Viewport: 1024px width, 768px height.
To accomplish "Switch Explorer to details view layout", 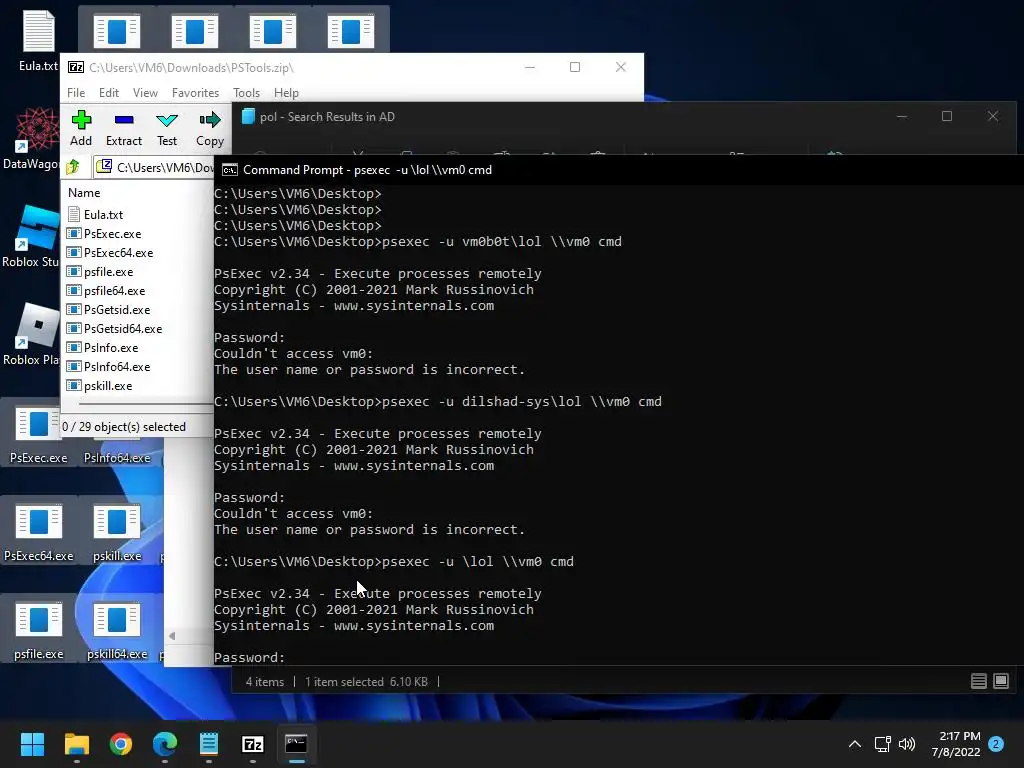I will 978,681.
